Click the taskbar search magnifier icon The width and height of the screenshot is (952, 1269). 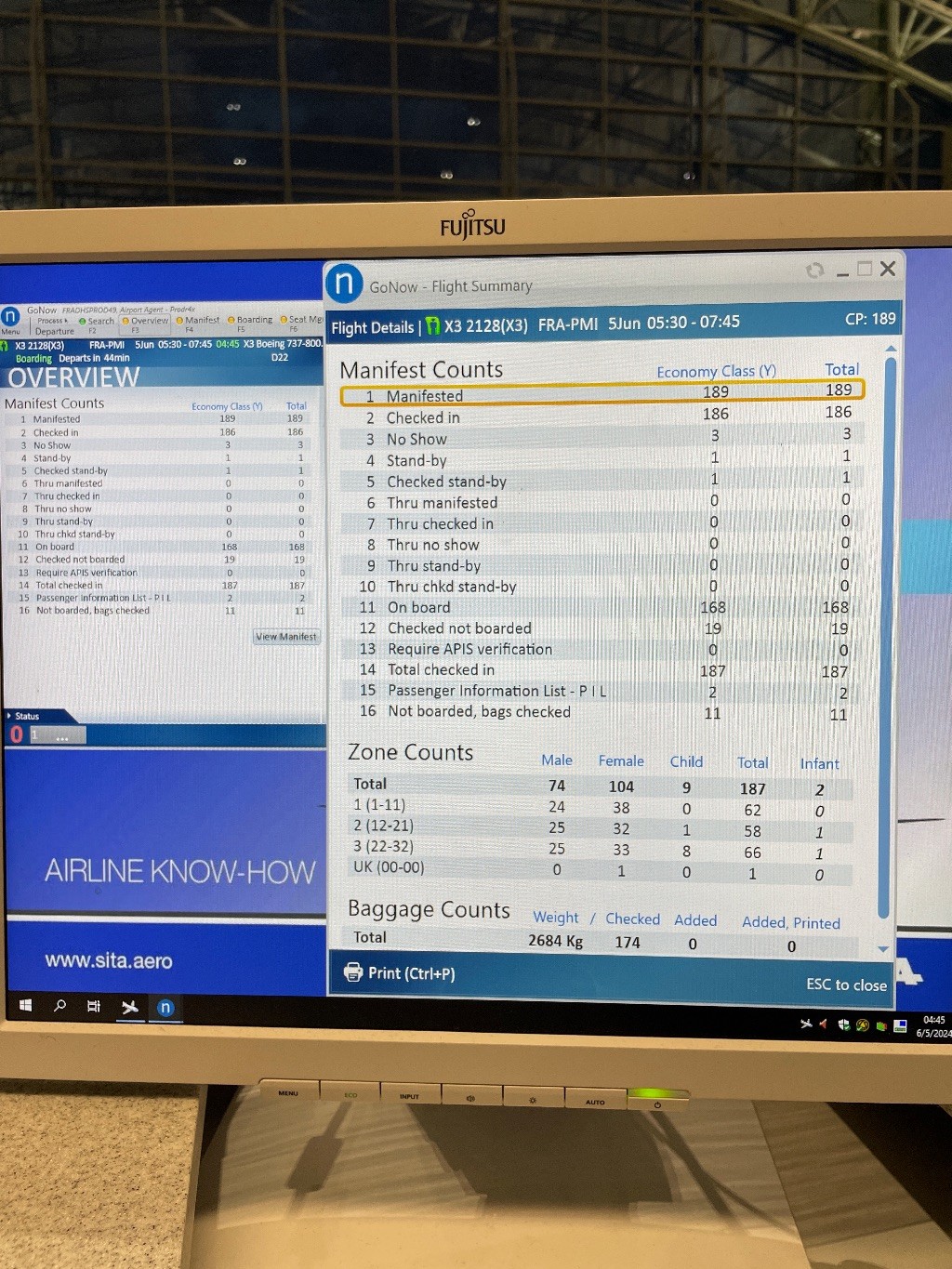(60, 1006)
